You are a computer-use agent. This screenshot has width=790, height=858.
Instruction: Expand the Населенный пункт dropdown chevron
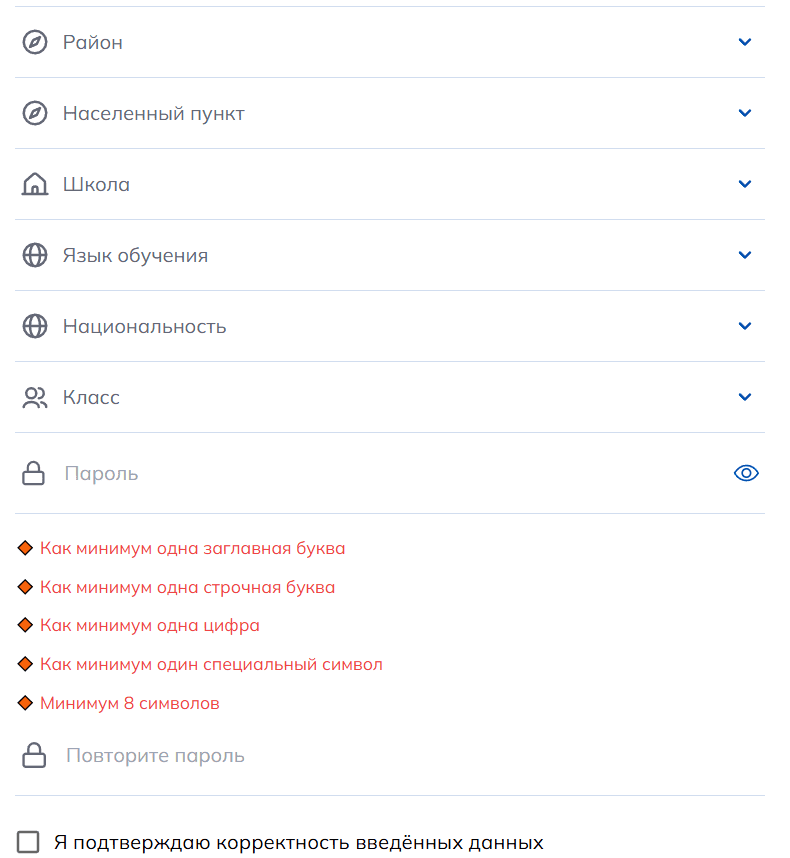coord(745,113)
